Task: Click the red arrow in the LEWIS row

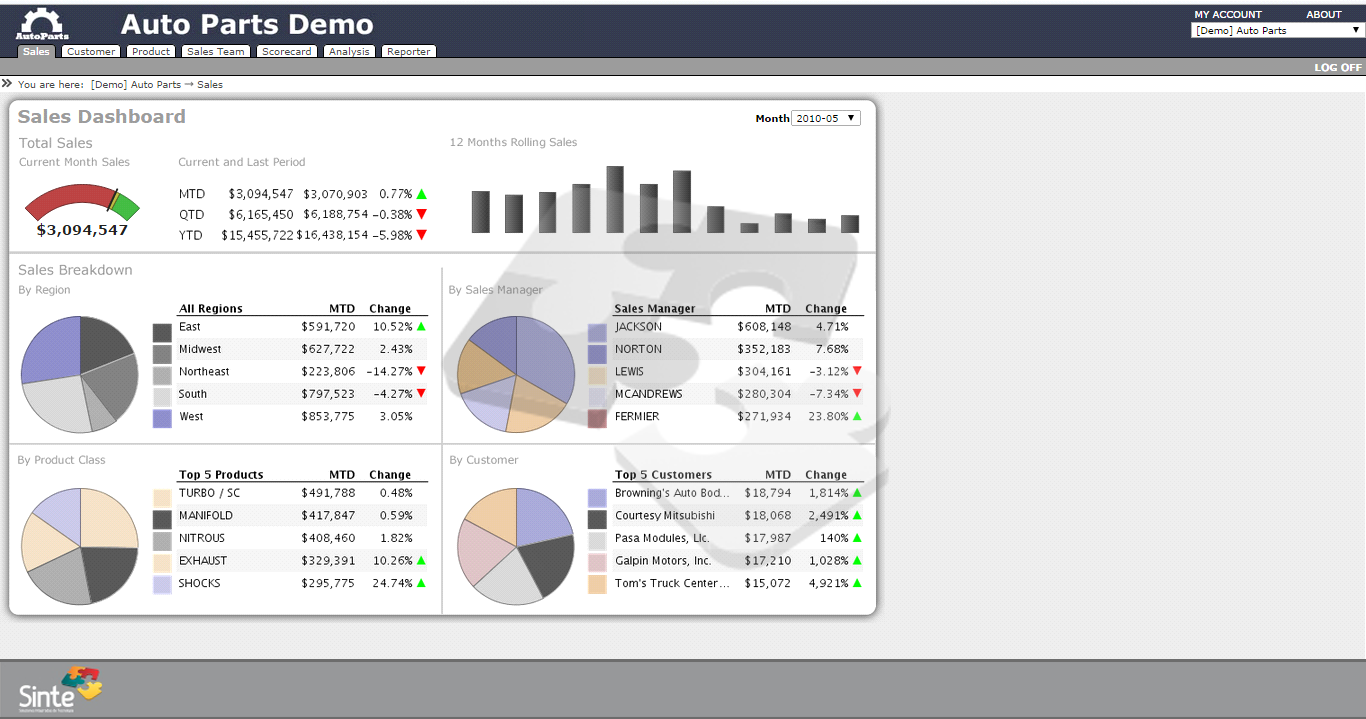Action: (x=857, y=371)
